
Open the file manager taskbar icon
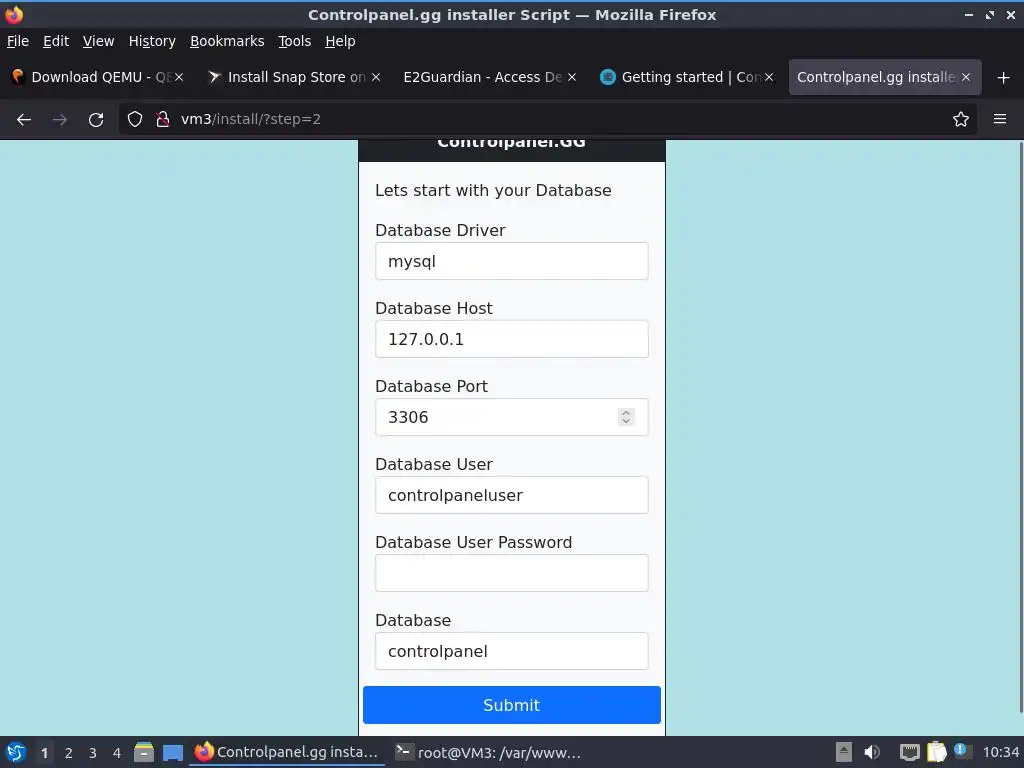(144, 752)
